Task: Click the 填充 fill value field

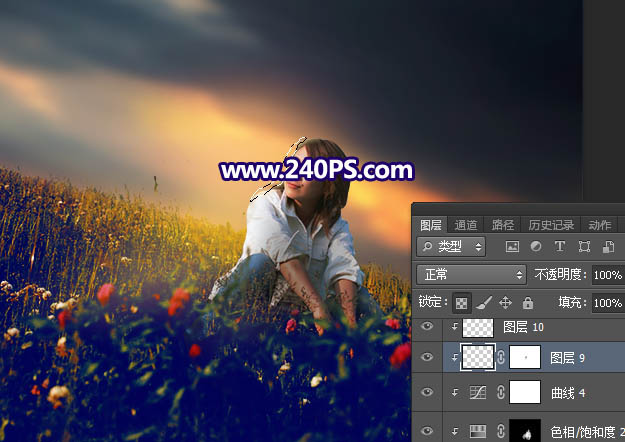Action: [x=606, y=302]
